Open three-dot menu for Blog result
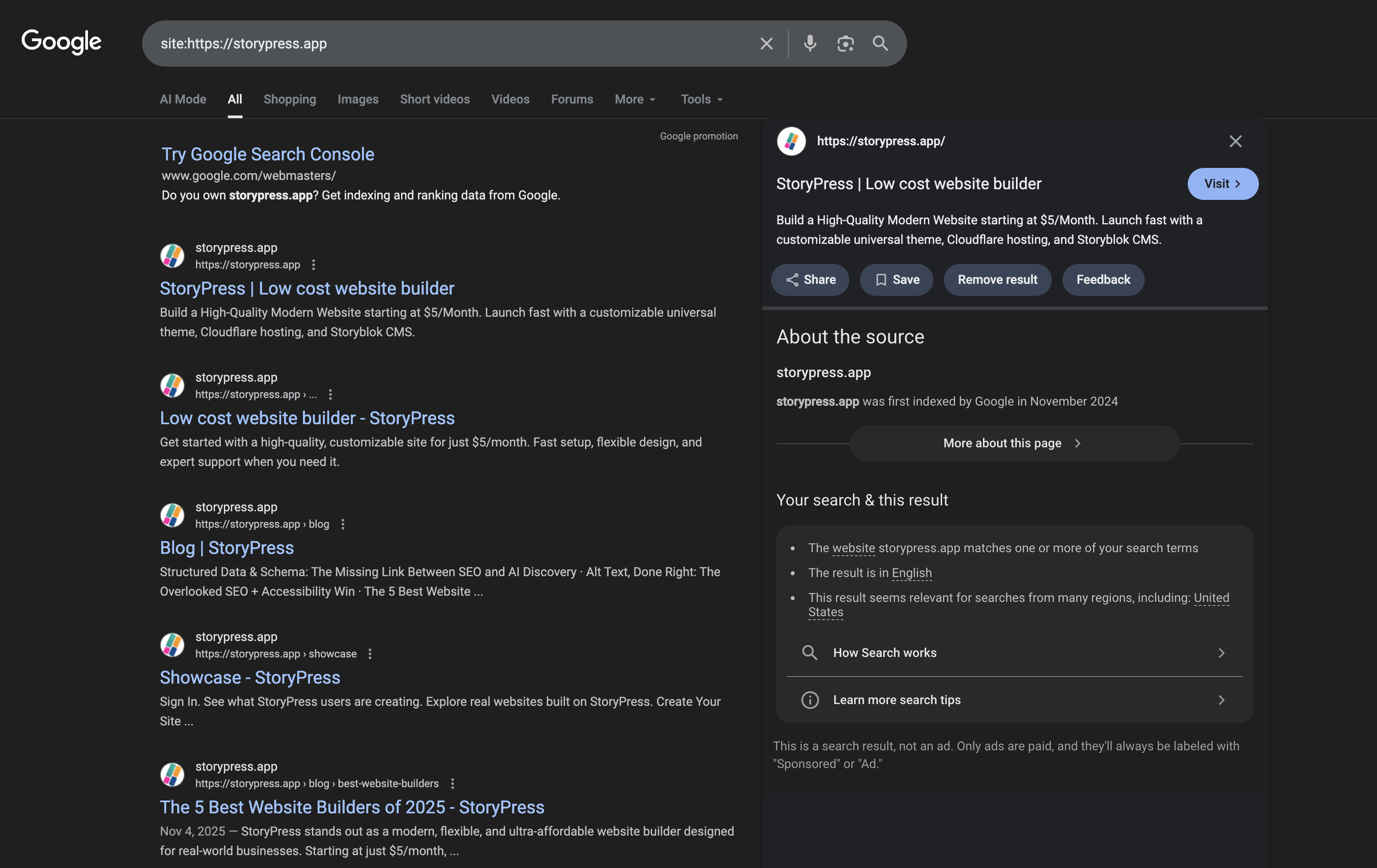Image resolution: width=1377 pixels, height=868 pixels. 343,524
